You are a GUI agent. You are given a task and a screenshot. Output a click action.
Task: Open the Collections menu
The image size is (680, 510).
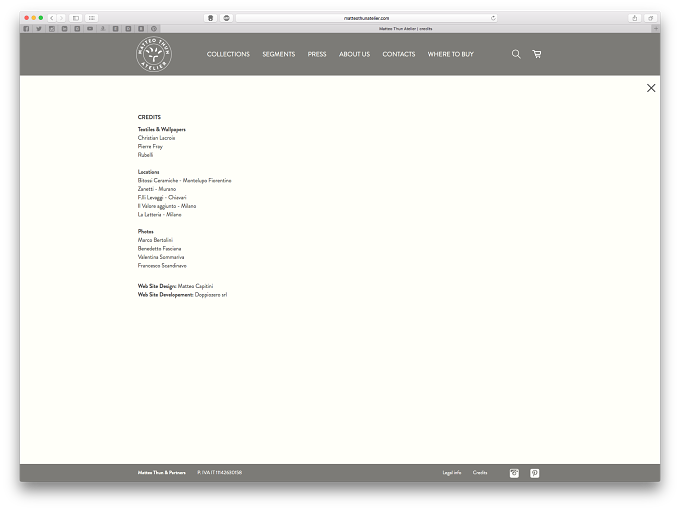click(x=228, y=54)
